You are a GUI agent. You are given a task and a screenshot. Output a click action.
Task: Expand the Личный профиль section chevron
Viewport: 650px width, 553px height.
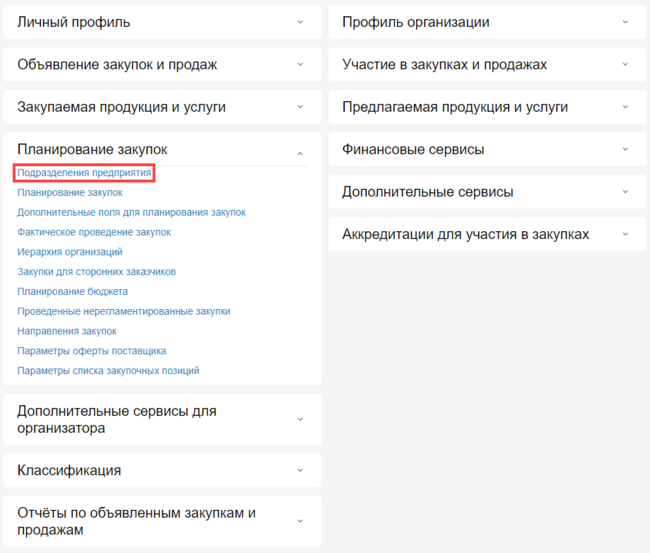(300, 22)
